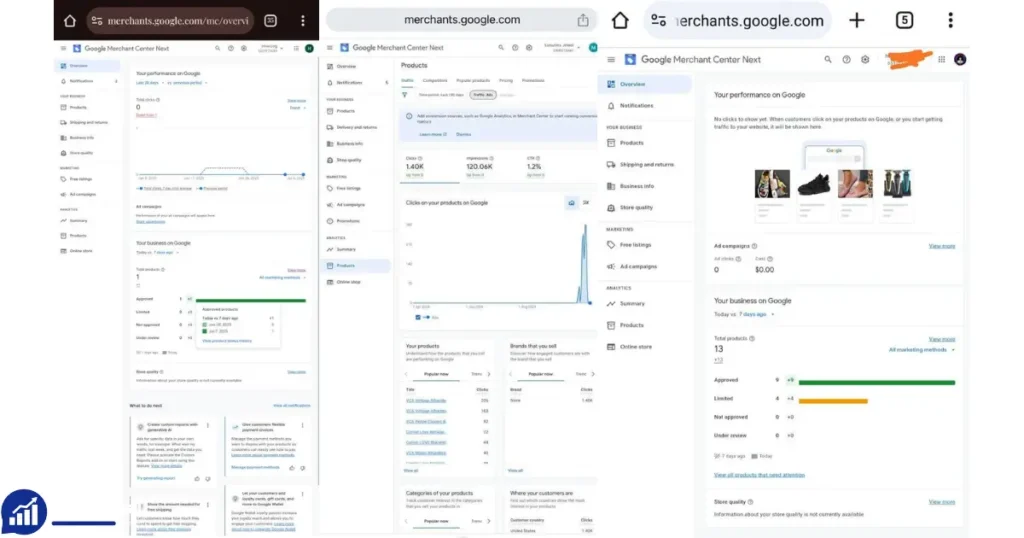The image size is (1024, 538).
Task: Open the tab switcher in the left dark browser
Action: tap(270, 21)
